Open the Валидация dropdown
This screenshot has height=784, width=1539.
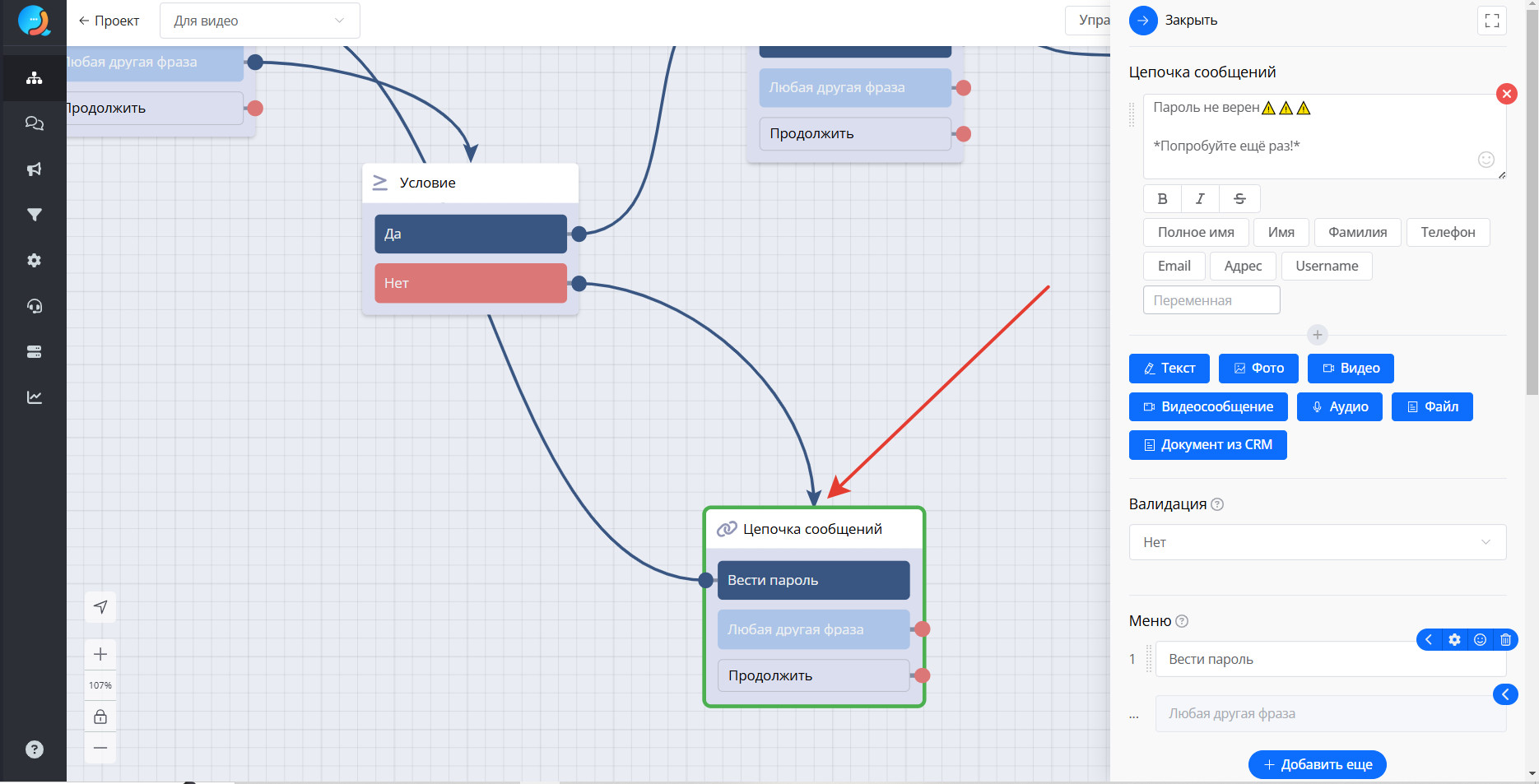click(x=1317, y=542)
